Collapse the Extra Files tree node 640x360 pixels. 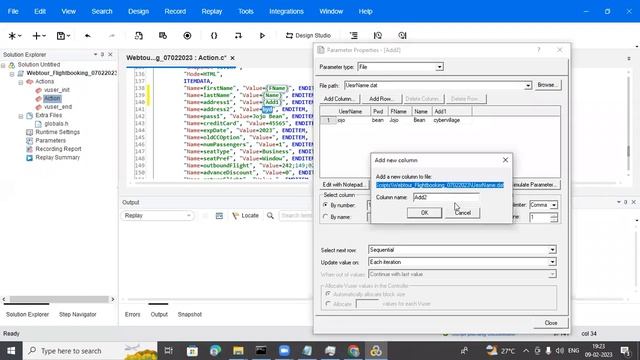pyautogui.click(x=20, y=116)
